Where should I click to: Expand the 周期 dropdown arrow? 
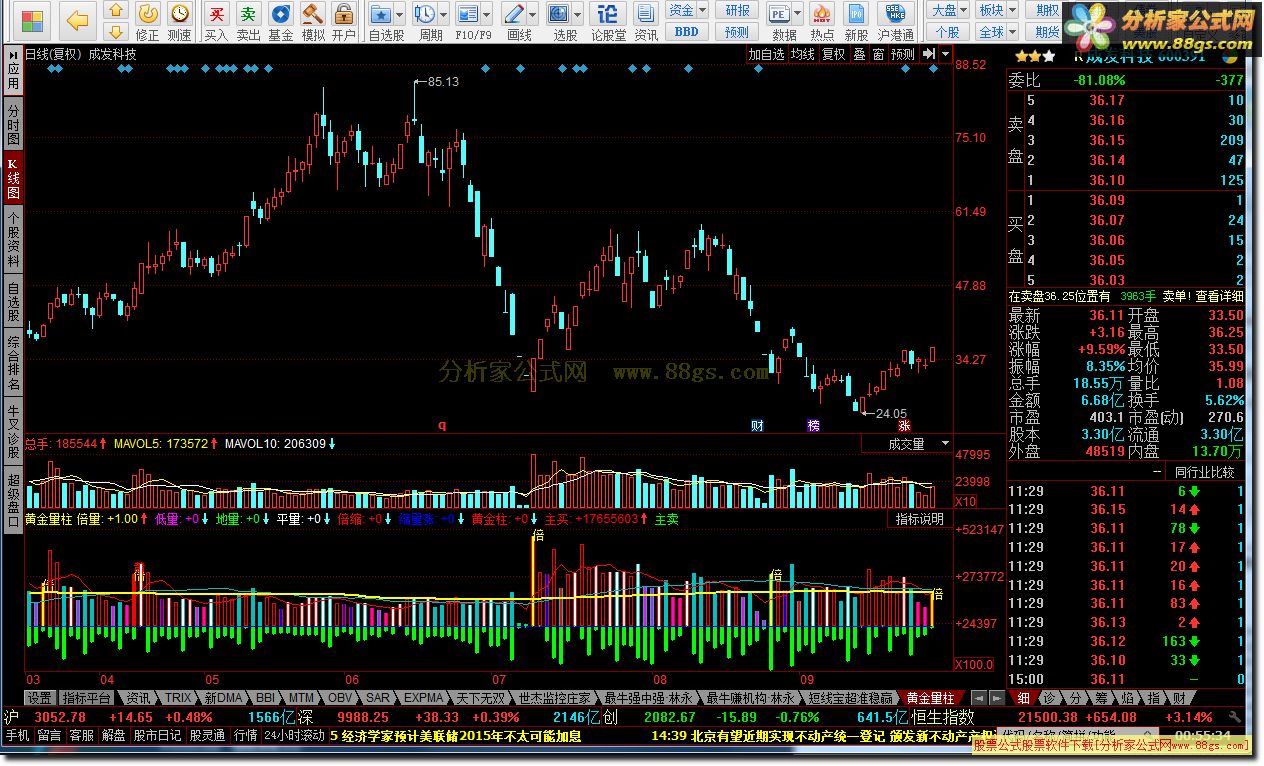coord(444,14)
